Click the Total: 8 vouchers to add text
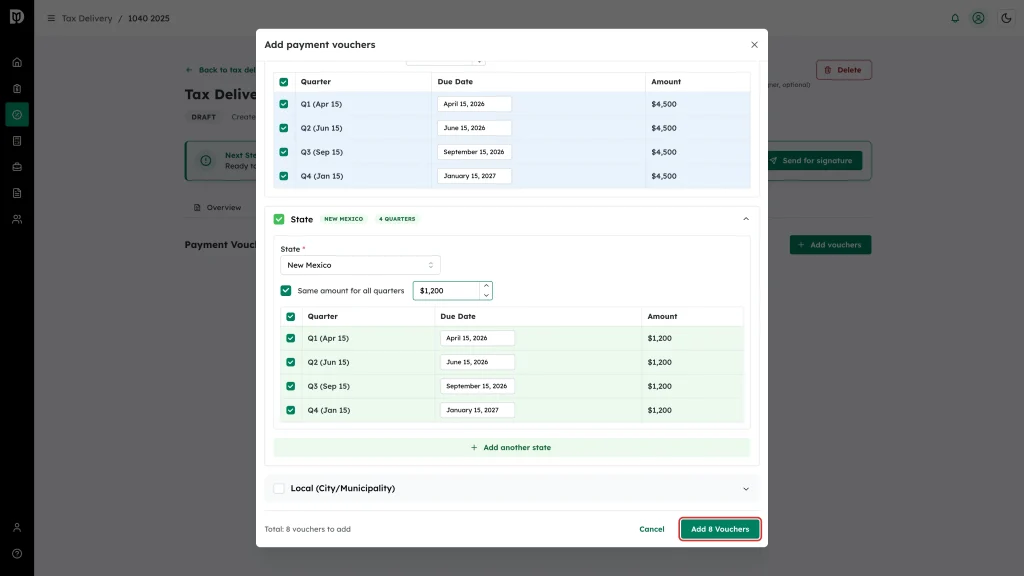The height and width of the screenshot is (576, 1024). point(308,530)
